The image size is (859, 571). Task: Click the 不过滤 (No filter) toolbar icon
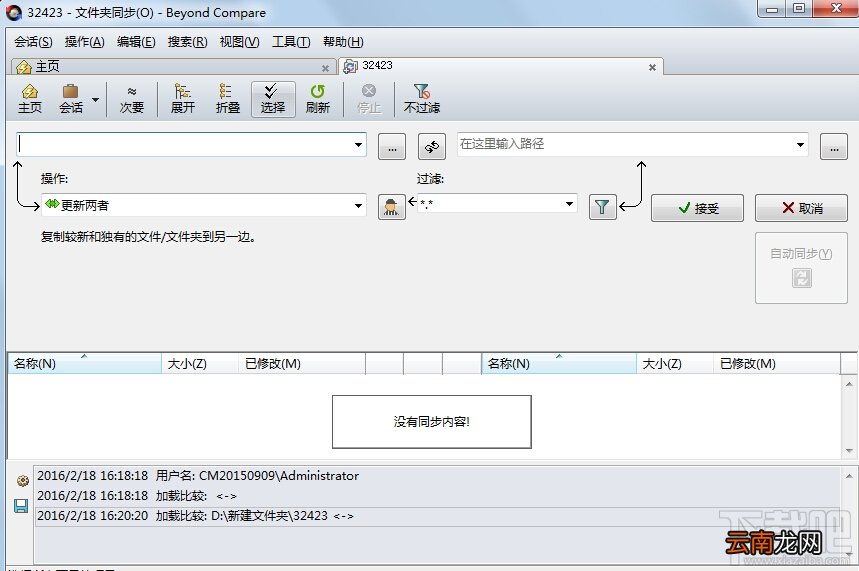[421, 99]
